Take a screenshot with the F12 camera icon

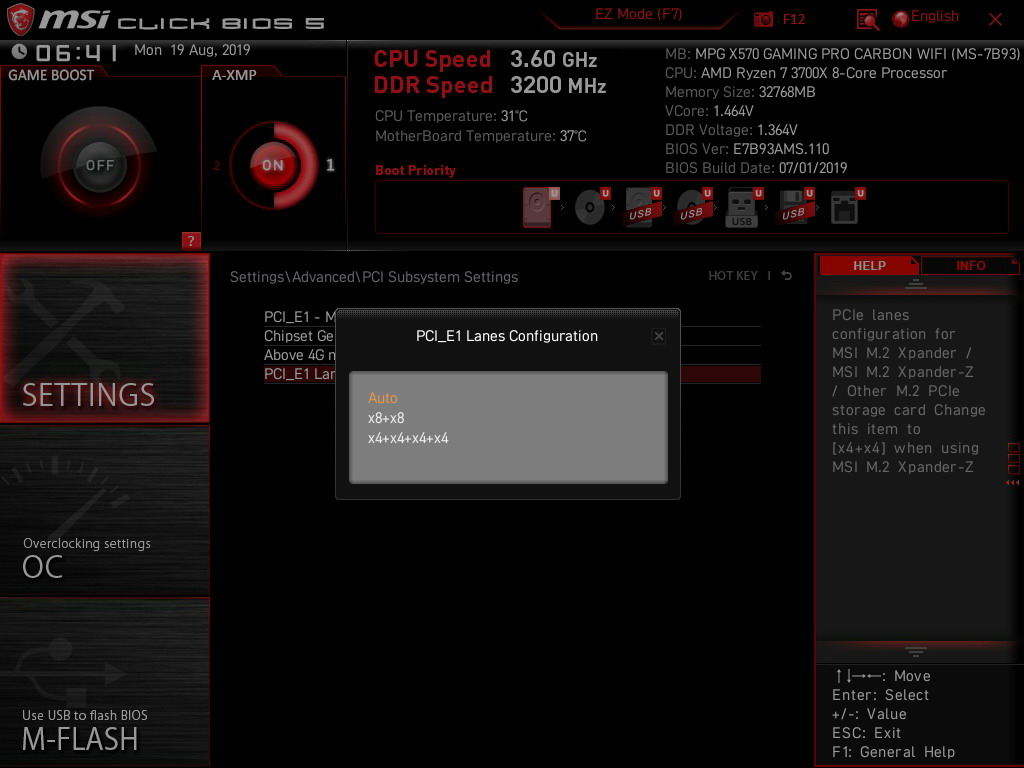click(763, 19)
